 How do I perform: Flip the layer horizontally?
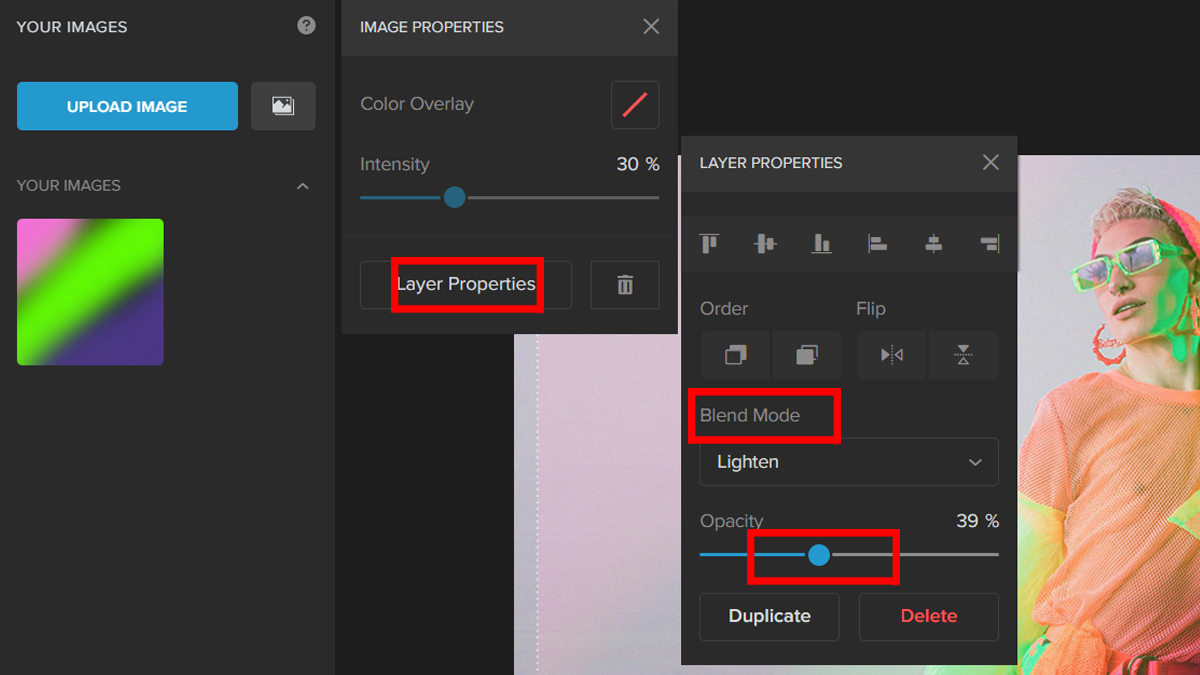(892, 355)
